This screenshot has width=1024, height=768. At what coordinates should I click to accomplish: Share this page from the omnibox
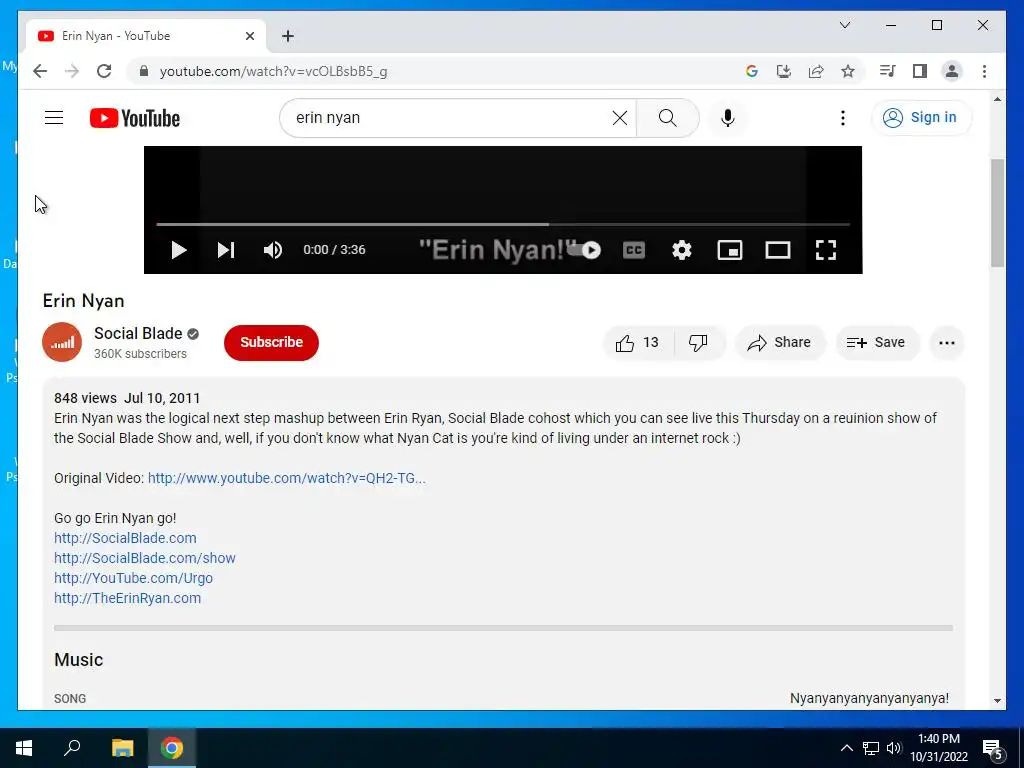tap(816, 71)
